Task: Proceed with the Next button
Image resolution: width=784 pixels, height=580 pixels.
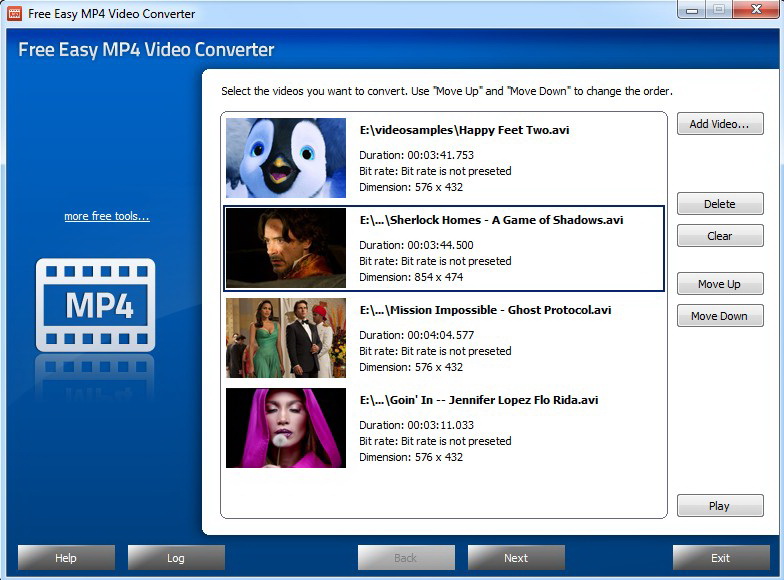Action: coord(516,558)
